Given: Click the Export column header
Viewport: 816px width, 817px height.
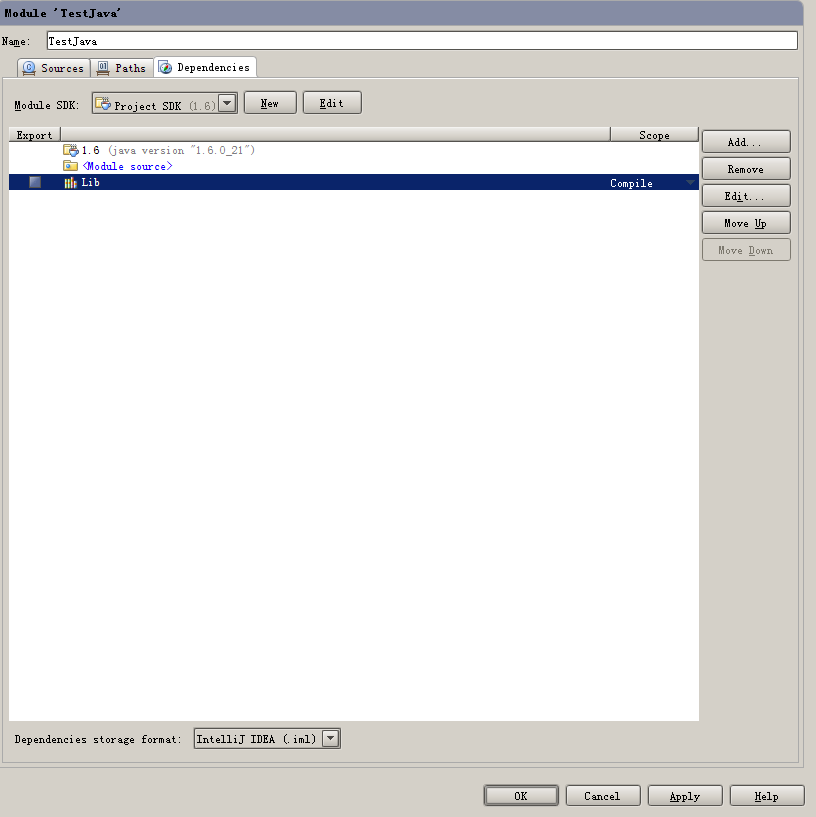Looking at the screenshot, I should point(34,135).
